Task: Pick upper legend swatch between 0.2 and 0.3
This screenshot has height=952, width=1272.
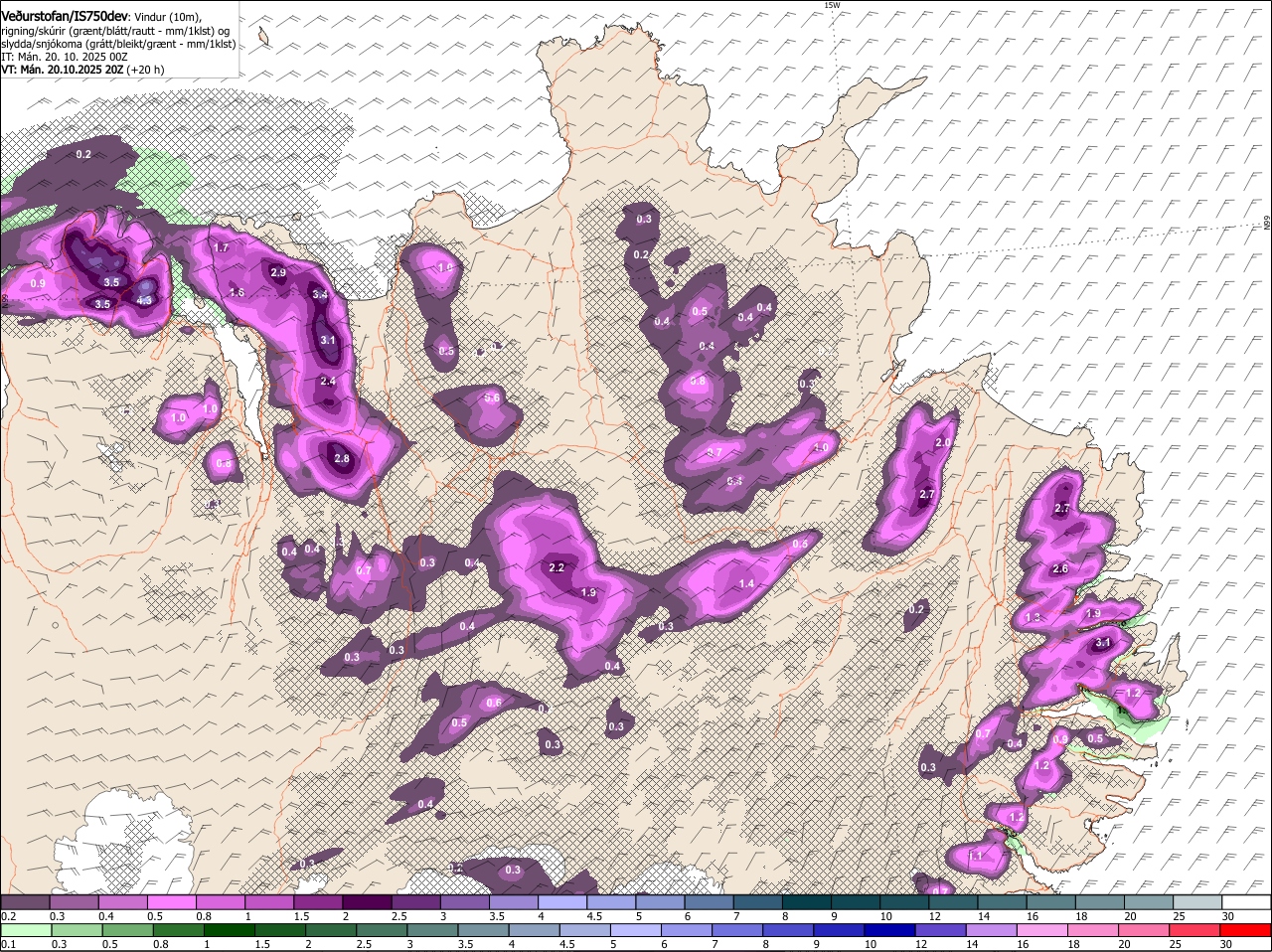Action: [25, 901]
